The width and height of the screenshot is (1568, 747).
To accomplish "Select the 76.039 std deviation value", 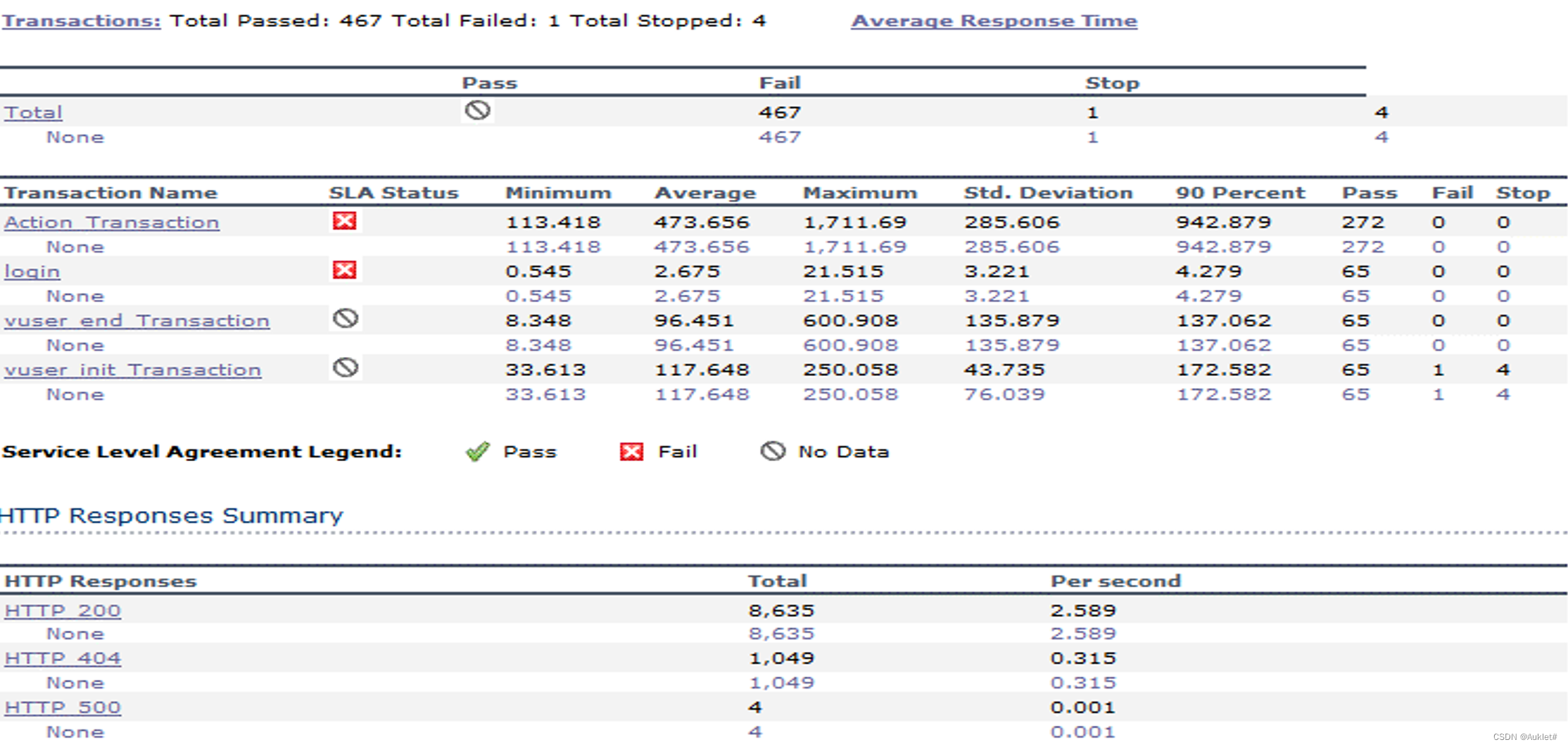I will pyautogui.click(x=1004, y=394).
